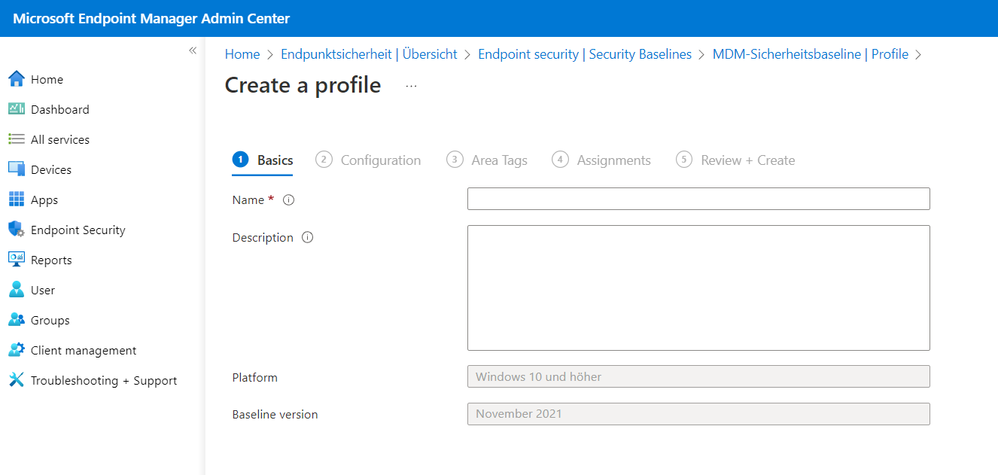Screen dimensions: 998x475
Task: Follow the Home breadcrumb link
Action: (242, 54)
